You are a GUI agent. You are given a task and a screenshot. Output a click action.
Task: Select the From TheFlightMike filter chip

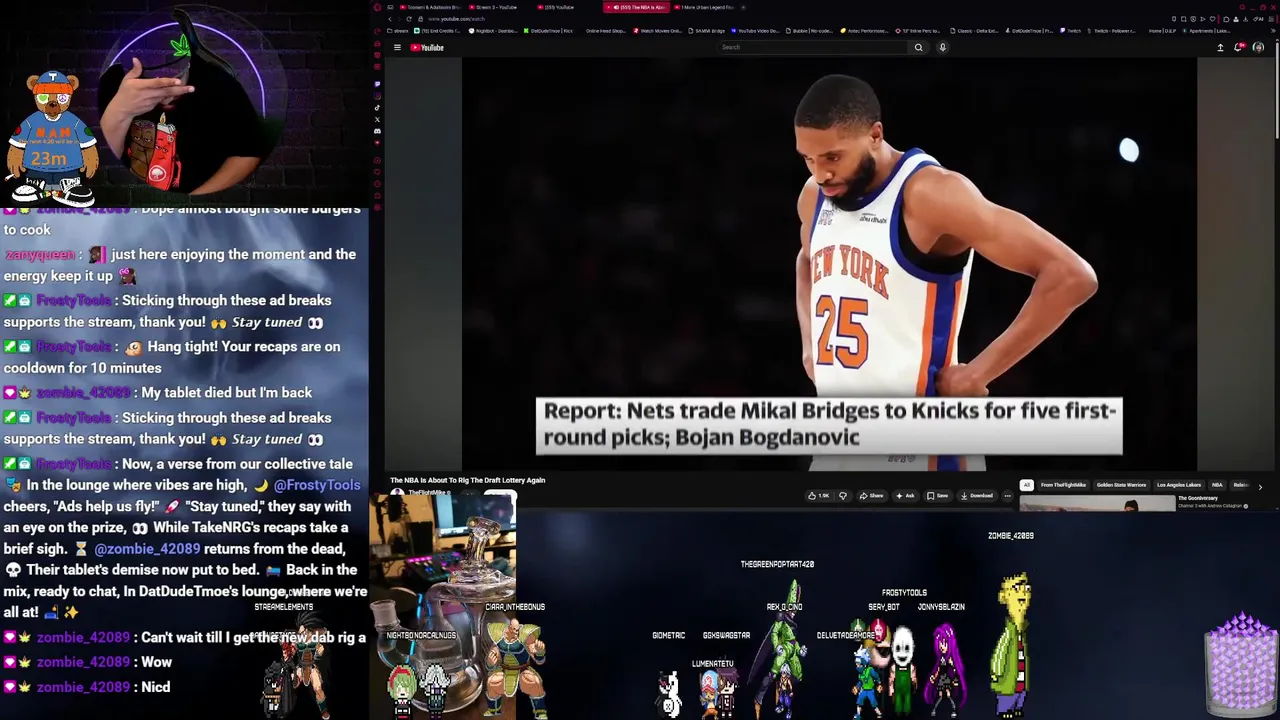click(x=1063, y=485)
